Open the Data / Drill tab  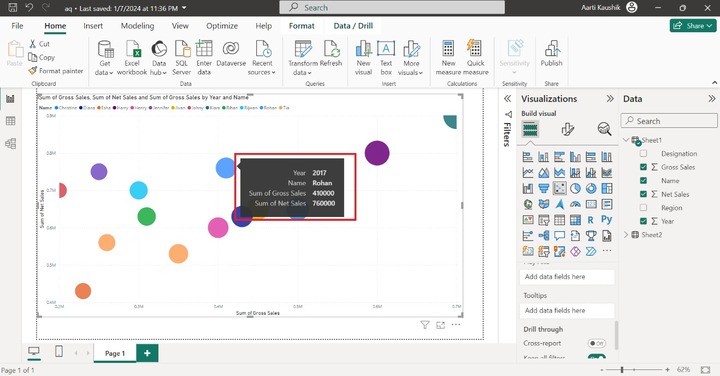coord(353,26)
